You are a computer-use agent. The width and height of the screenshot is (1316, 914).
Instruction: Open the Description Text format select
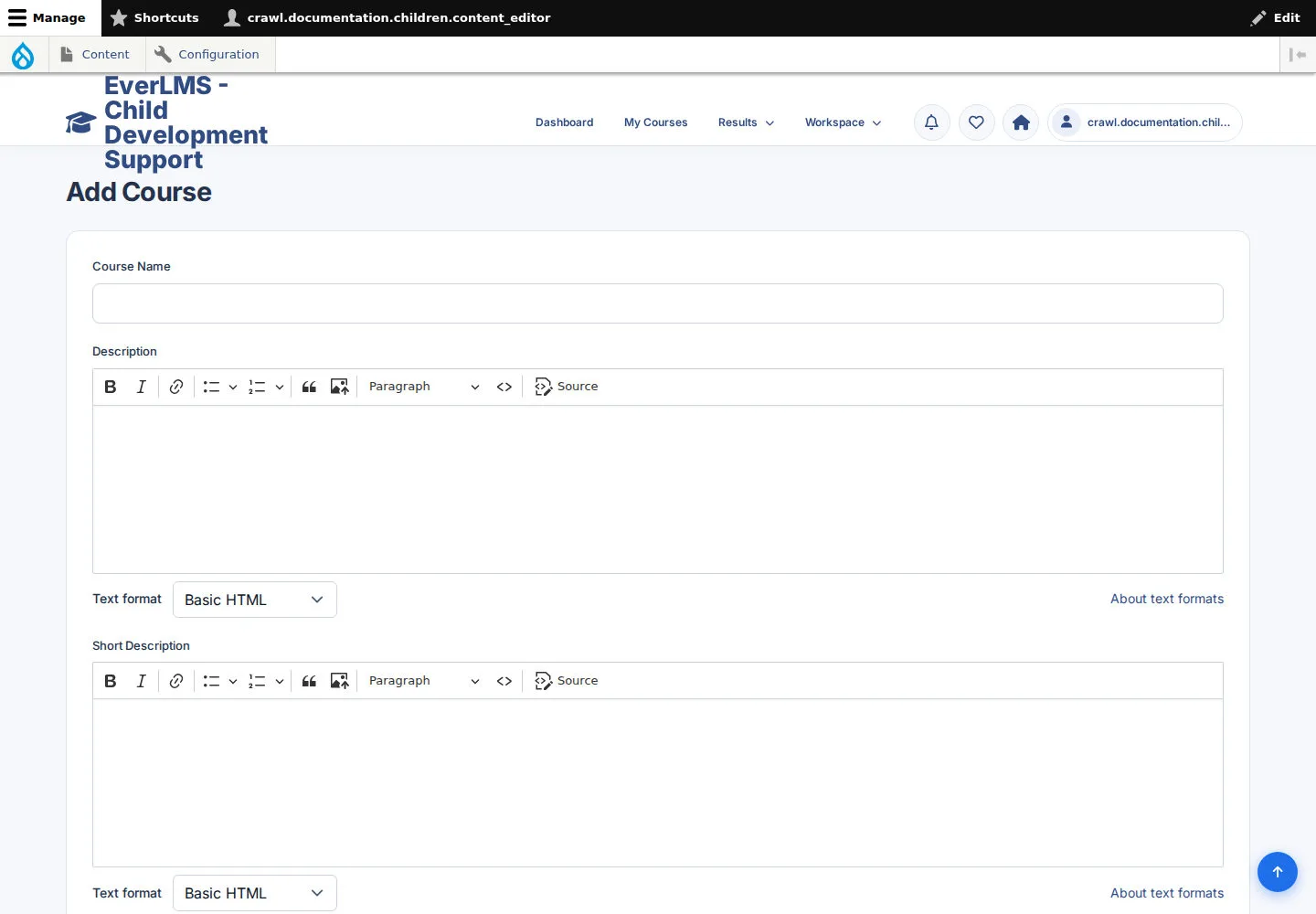[x=255, y=600]
